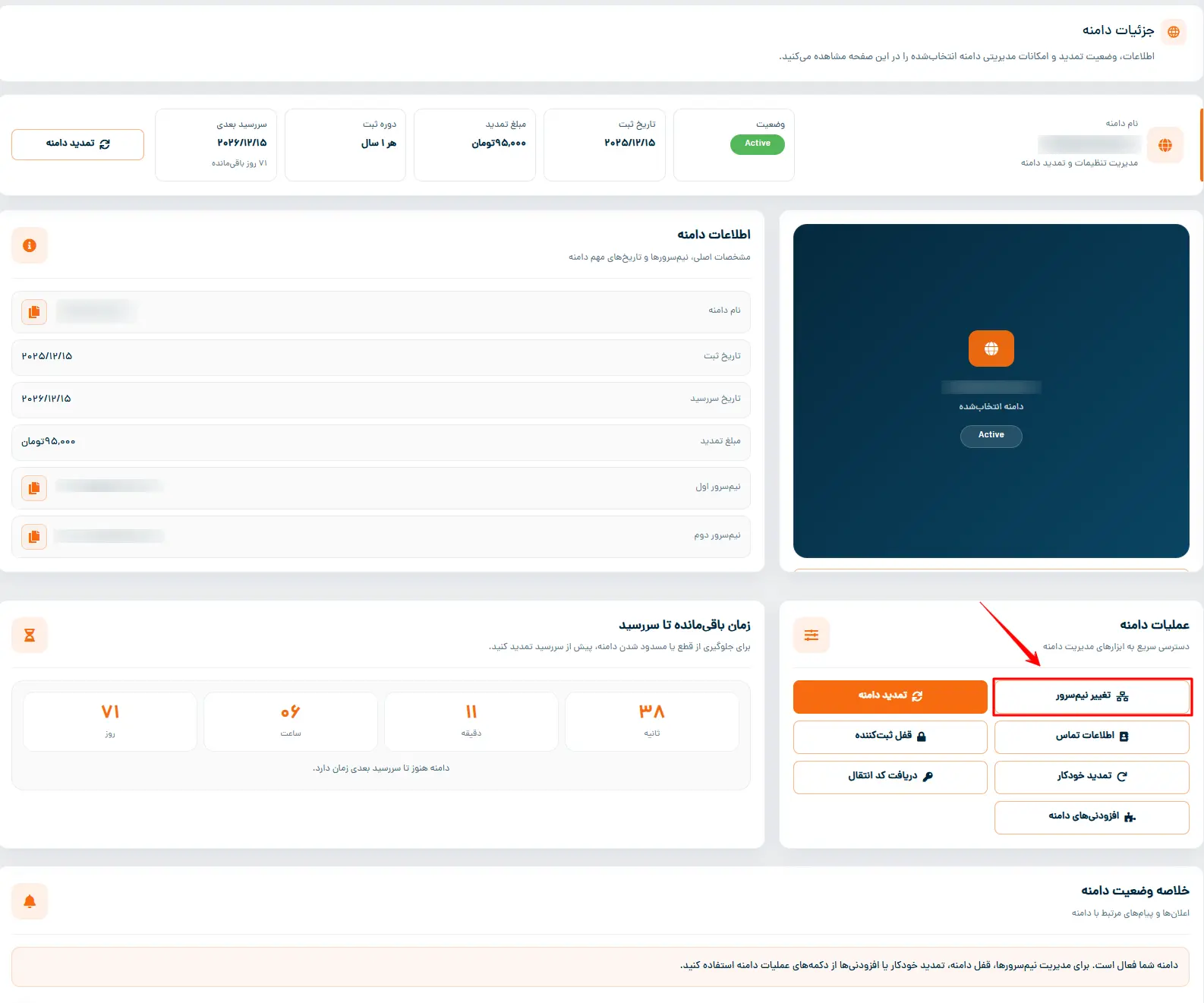Click the 'Active' badge in the dark domain card

(991, 436)
